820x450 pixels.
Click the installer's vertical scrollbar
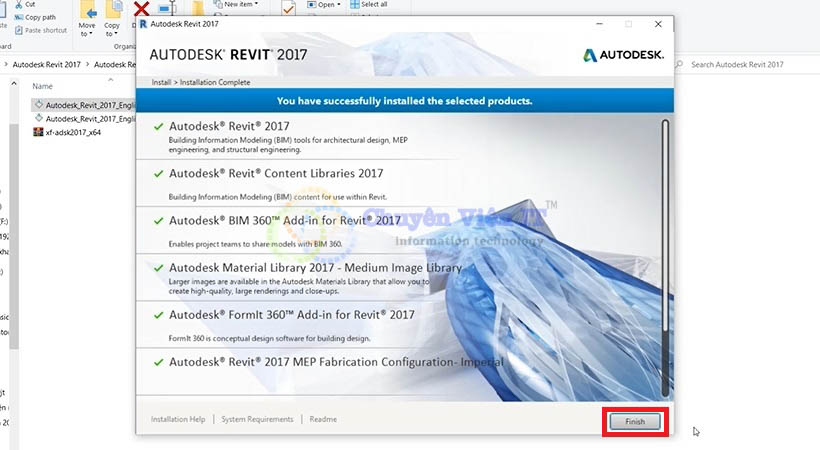coord(665,258)
